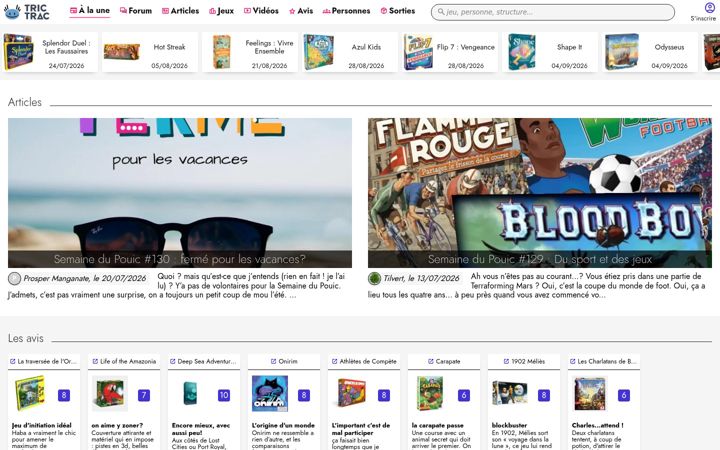Click the 1902 Méliès game cover

click(510, 394)
